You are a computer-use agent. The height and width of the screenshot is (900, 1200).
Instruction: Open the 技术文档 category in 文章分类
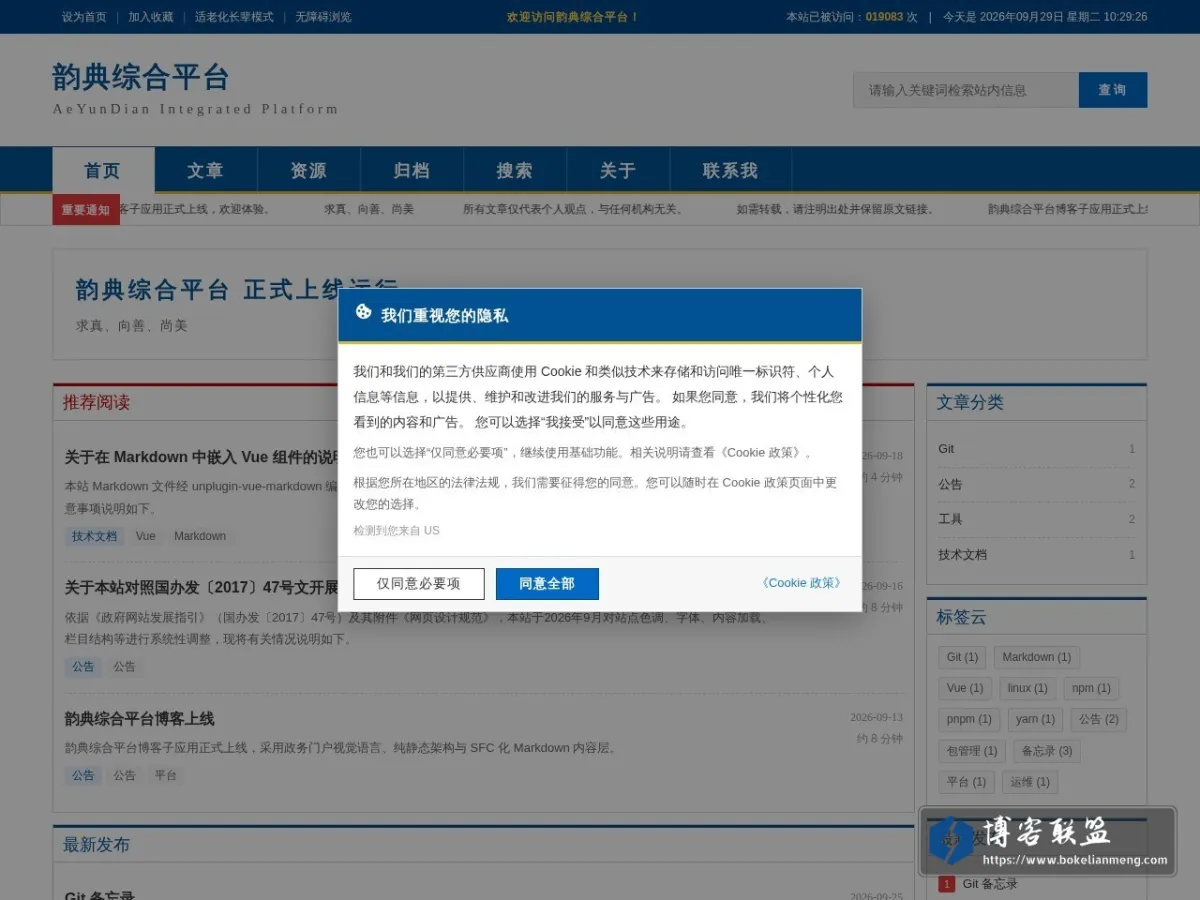pos(1036,555)
